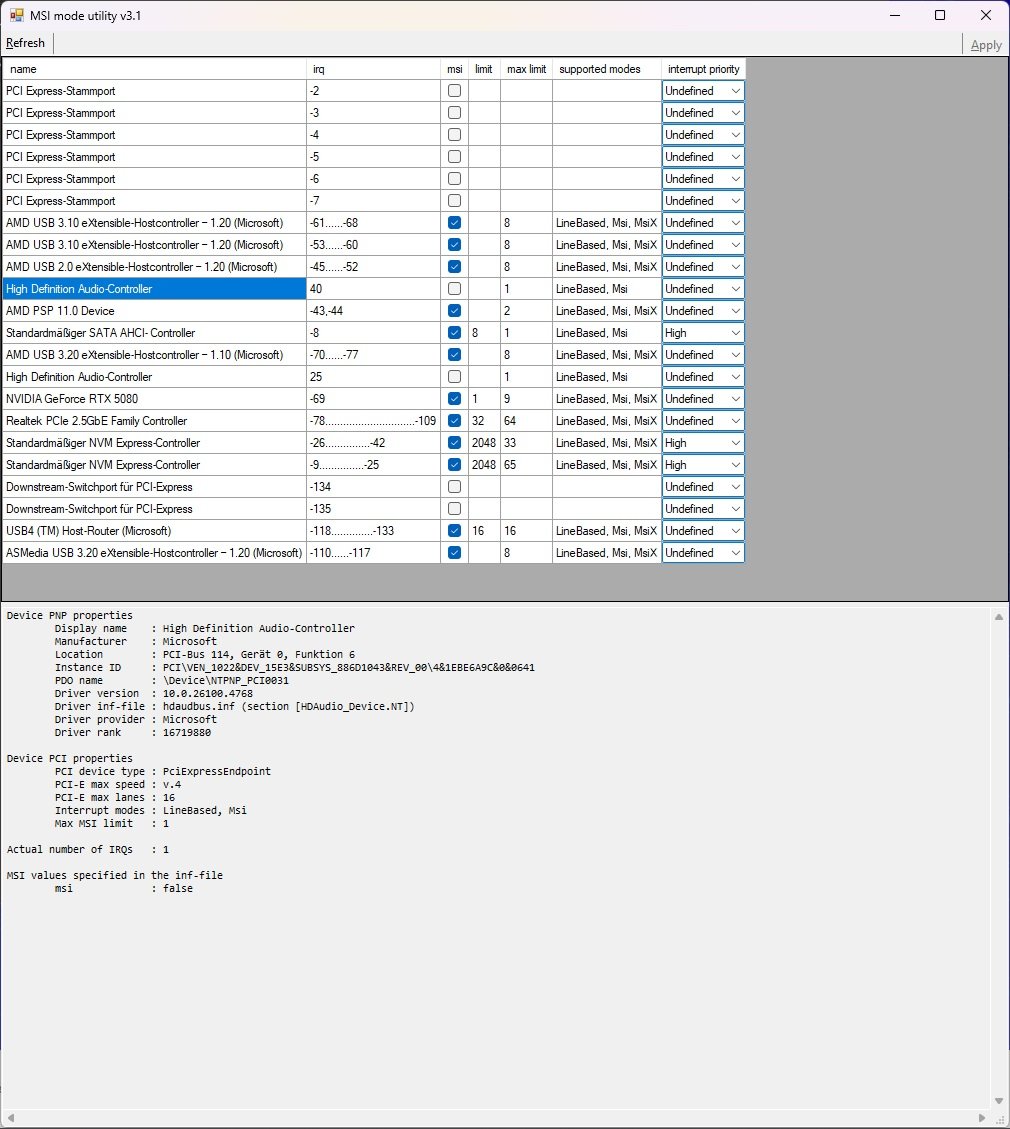
Task: Click the Refresh button
Action: pos(25,43)
